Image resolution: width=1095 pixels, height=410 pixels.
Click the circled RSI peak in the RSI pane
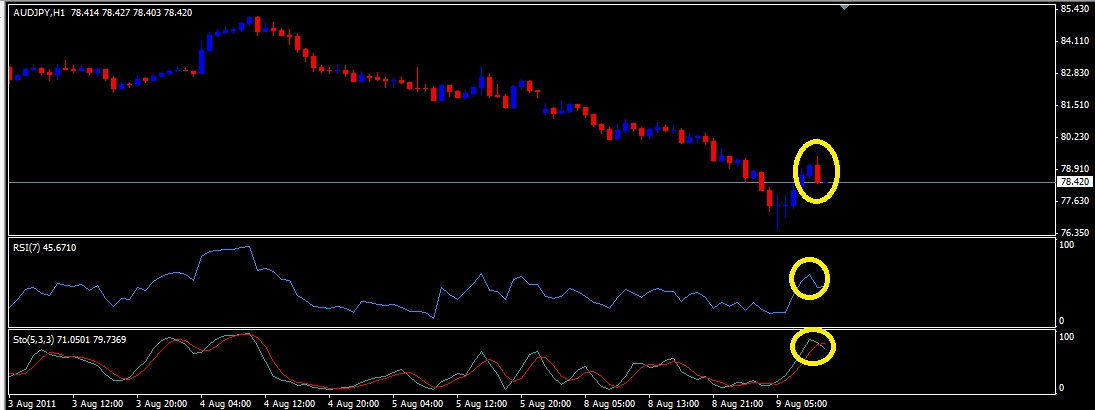click(x=809, y=274)
